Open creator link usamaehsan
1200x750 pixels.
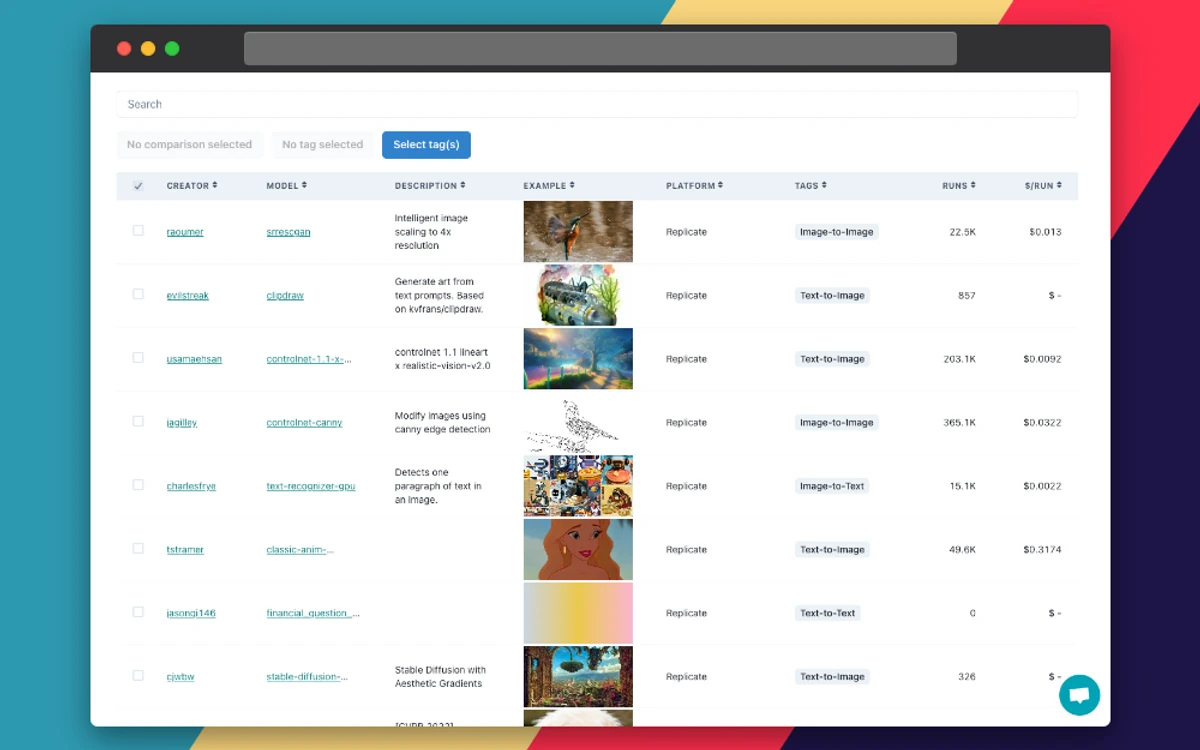pos(194,359)
